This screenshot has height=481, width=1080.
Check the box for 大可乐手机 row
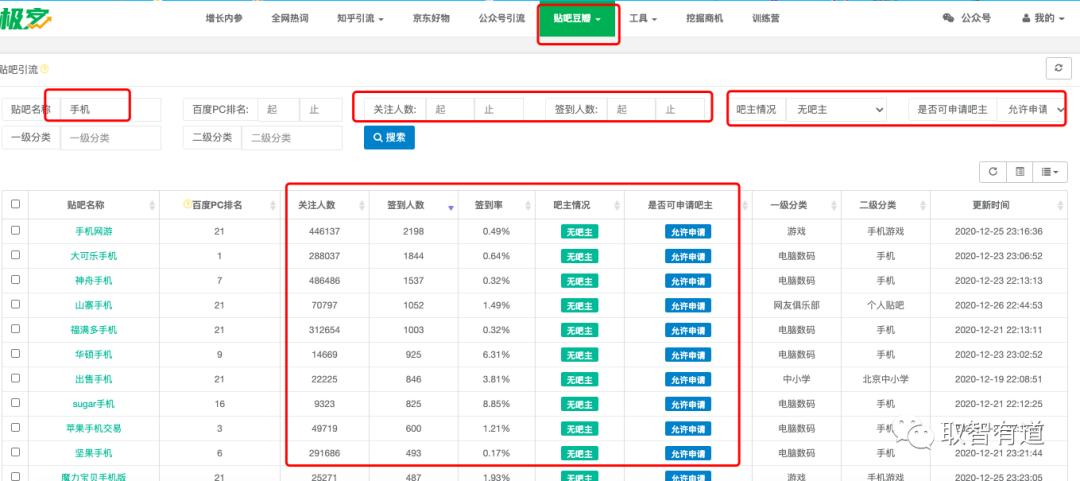pyautogui.click(x=15, y=255)
